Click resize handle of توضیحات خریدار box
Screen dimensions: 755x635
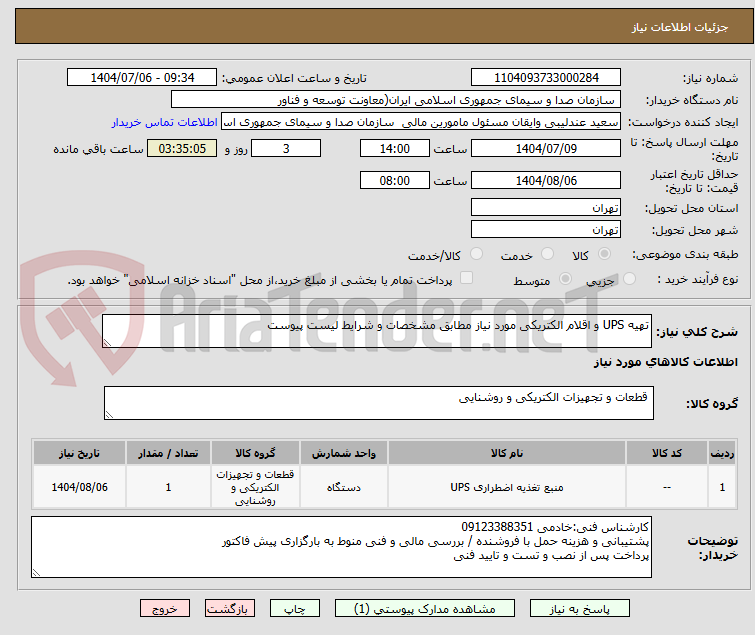tap(36, 572)
